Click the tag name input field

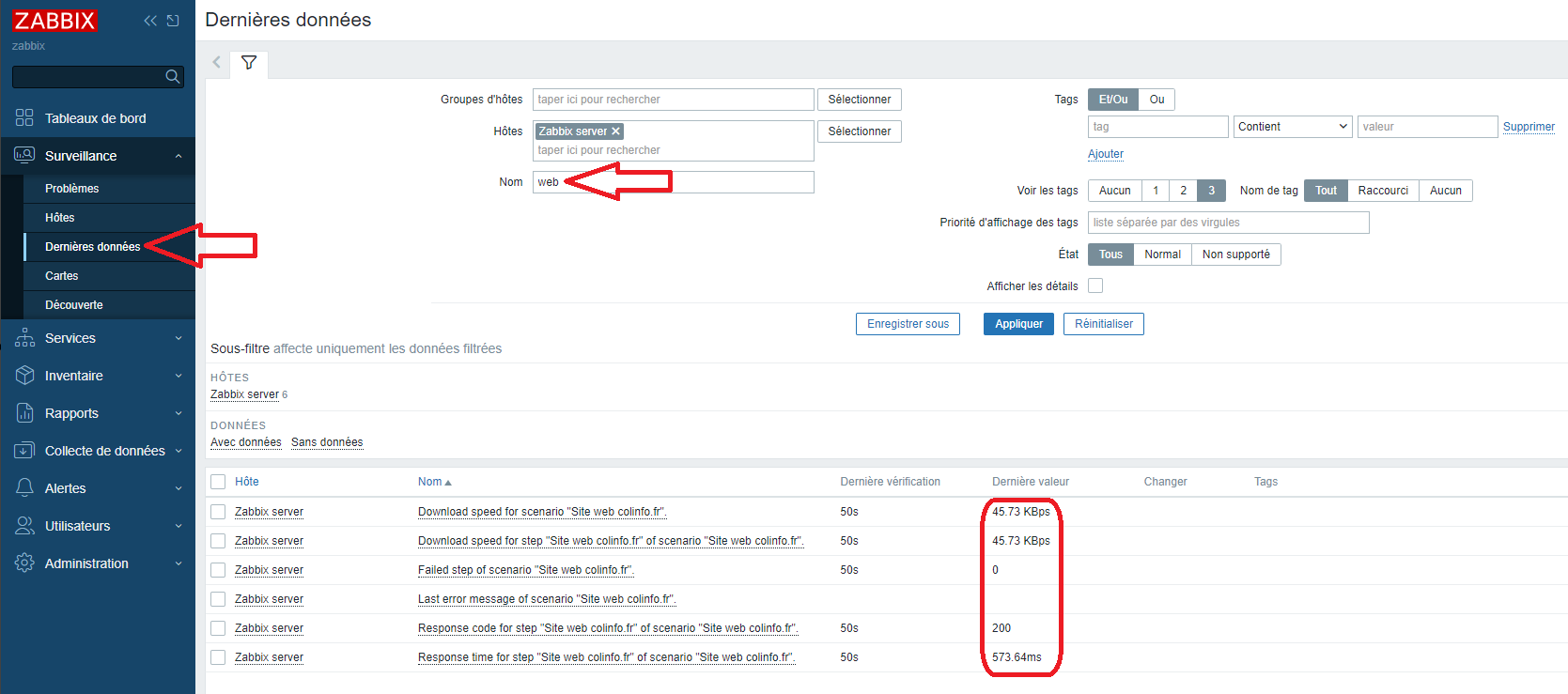(1157, 127)
